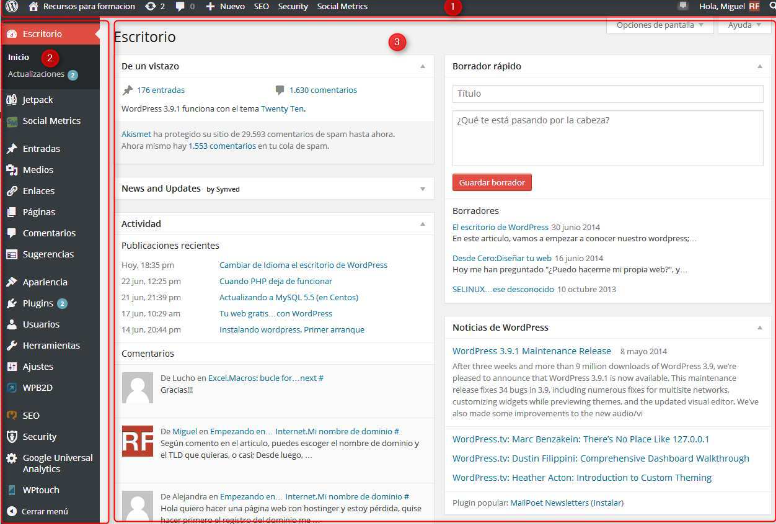The height and width of the screenshot is (524, 776).
Task: Open Dustin Filippini Dashboard Walkthrough link
Action: (600, 459)
